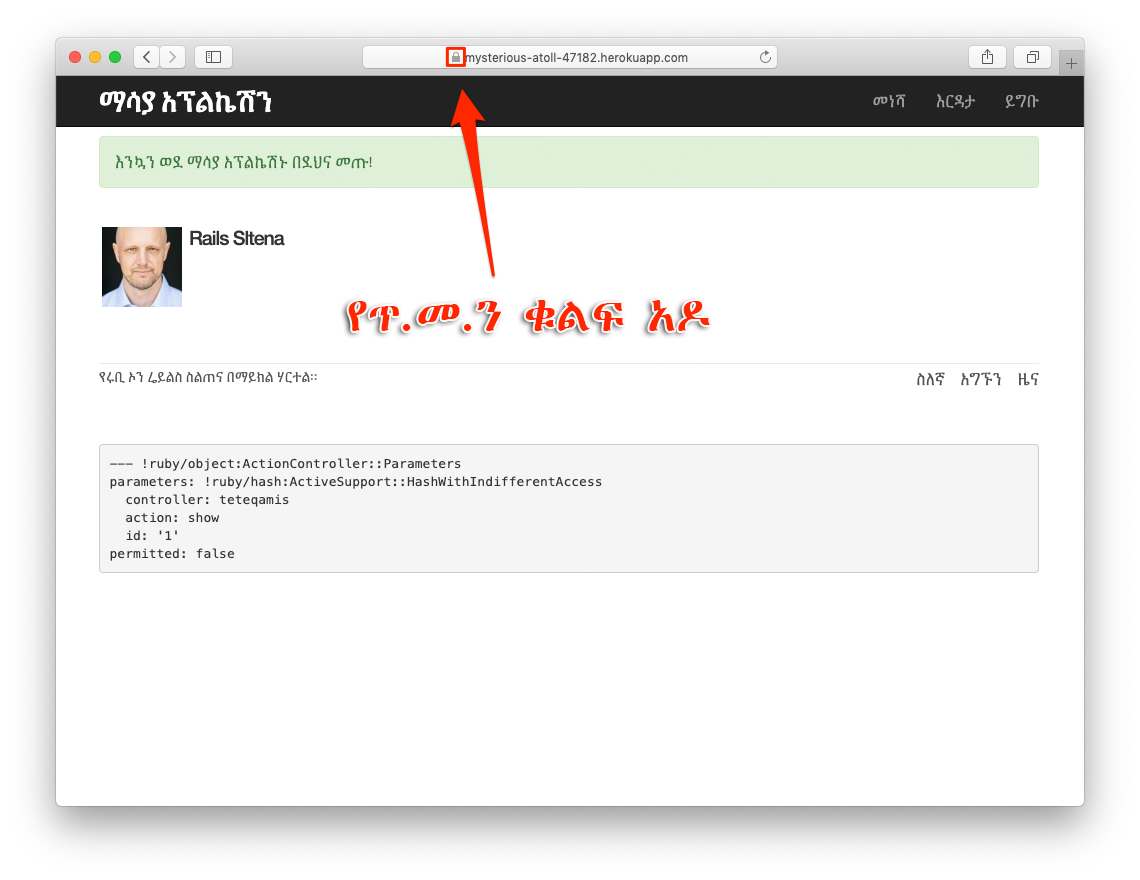Click the address bar mysterious-atoll-47182.herokuapp.com
1140x880 pixels.
(x=570, y=57)
